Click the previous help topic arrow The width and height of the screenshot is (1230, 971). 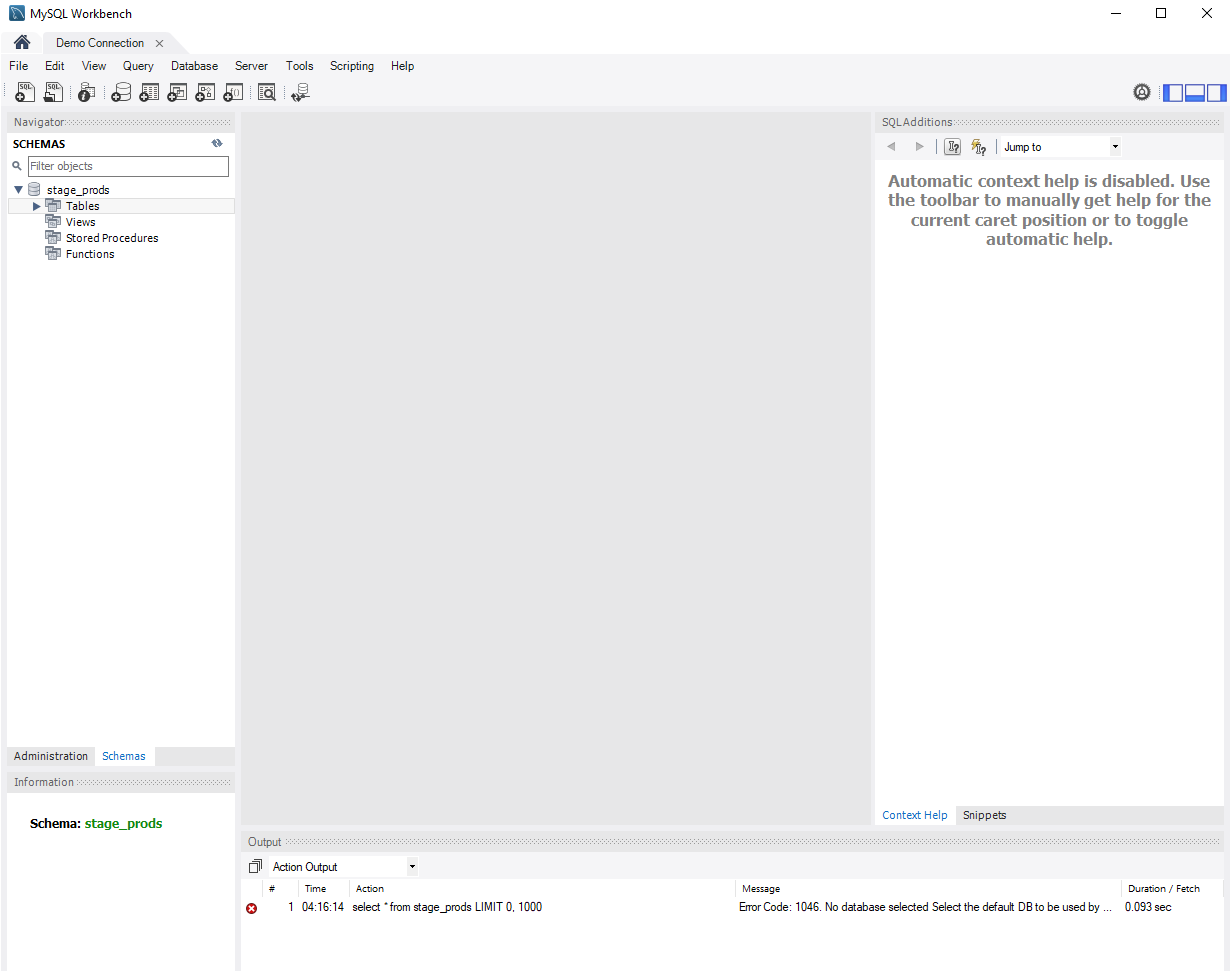coord(891,147)
